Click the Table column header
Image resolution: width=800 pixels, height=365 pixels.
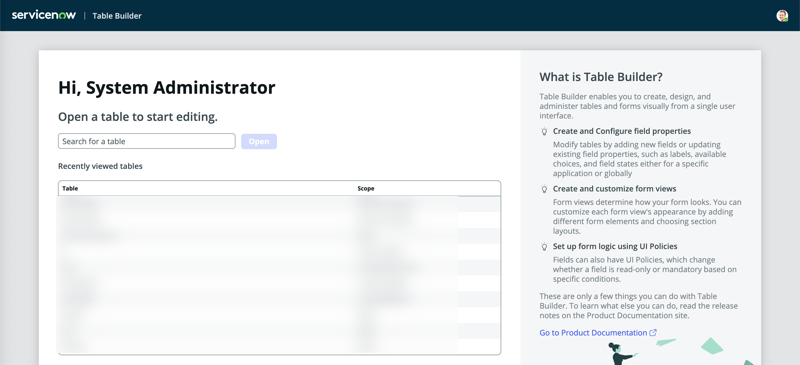[206, 188]
